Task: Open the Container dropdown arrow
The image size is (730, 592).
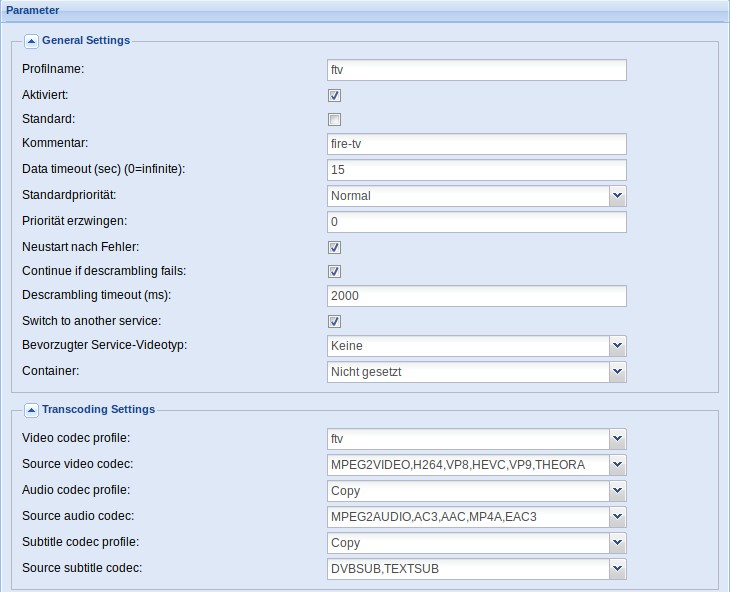Action: 617,372
